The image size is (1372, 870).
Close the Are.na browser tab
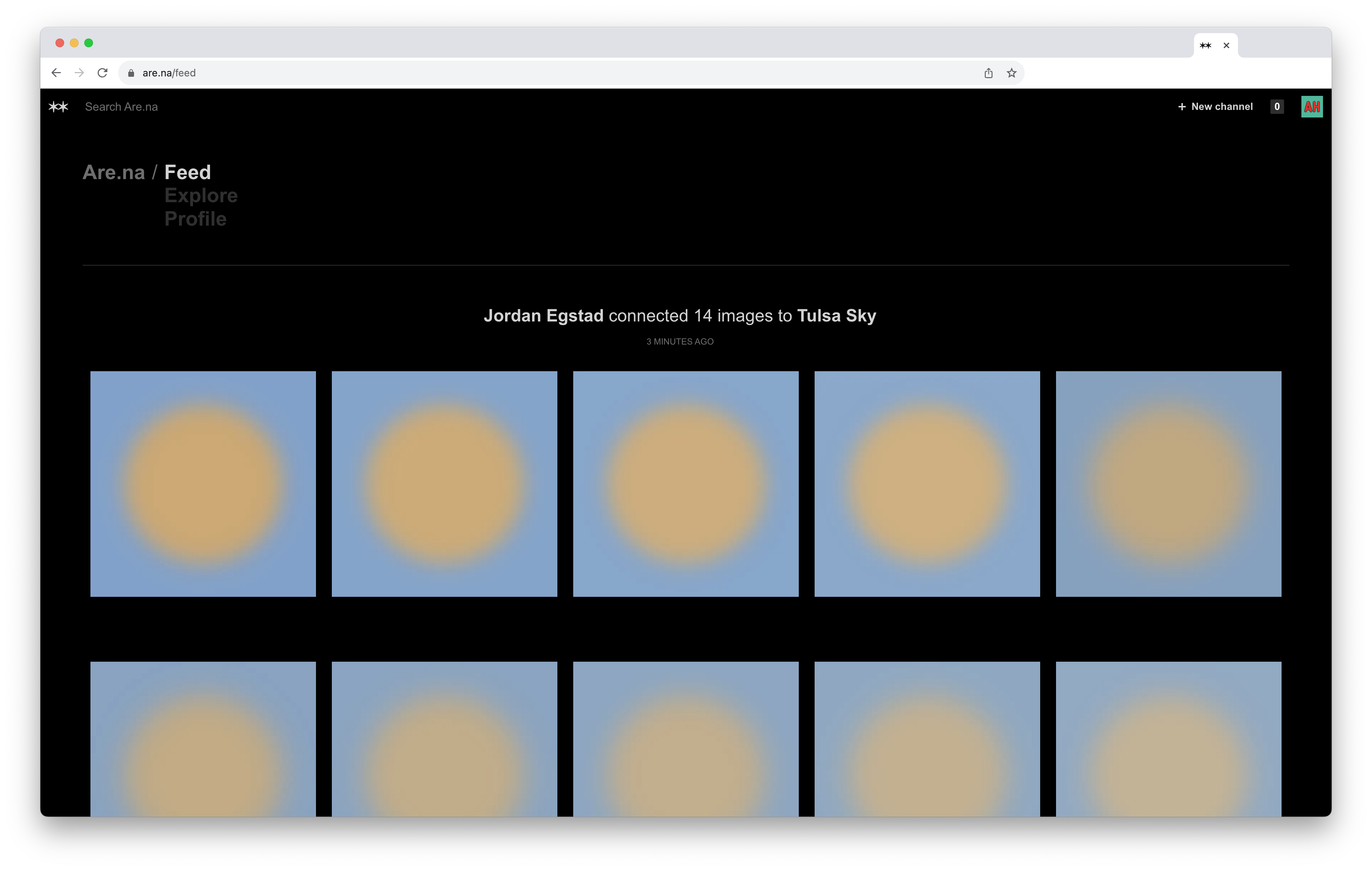pos(1226,46)
